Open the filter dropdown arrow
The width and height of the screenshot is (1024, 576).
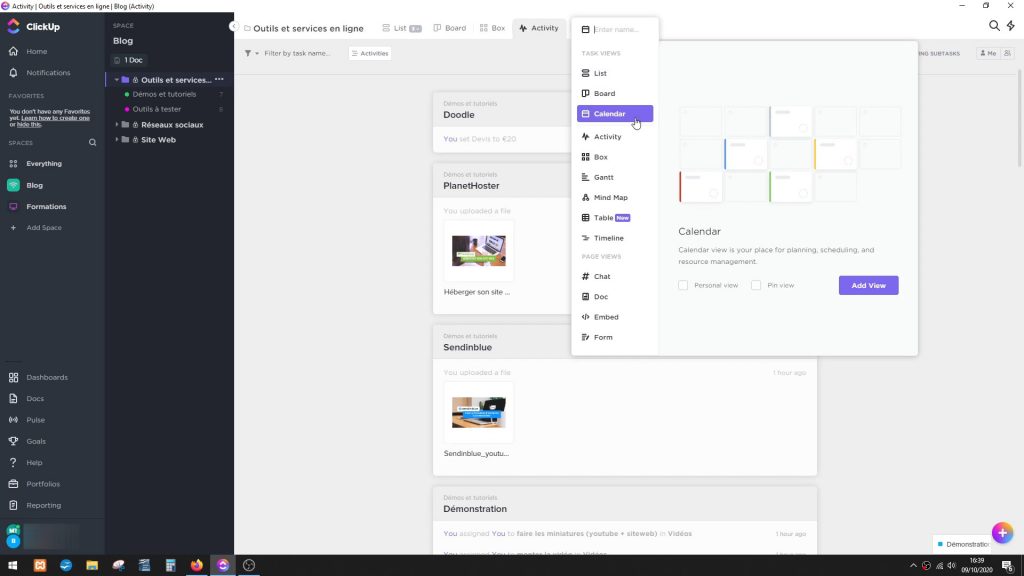pyautogui.click(x=257, y=54)
